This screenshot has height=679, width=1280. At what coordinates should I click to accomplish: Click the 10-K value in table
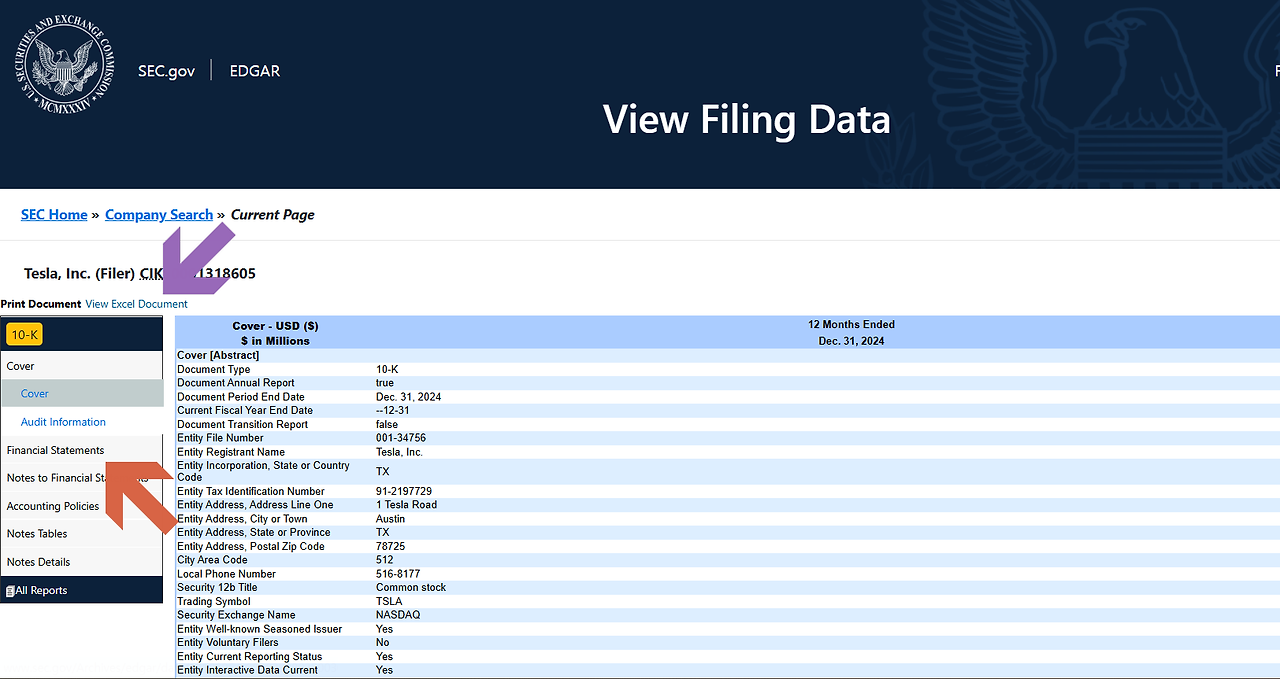click(x=389, y=369)
